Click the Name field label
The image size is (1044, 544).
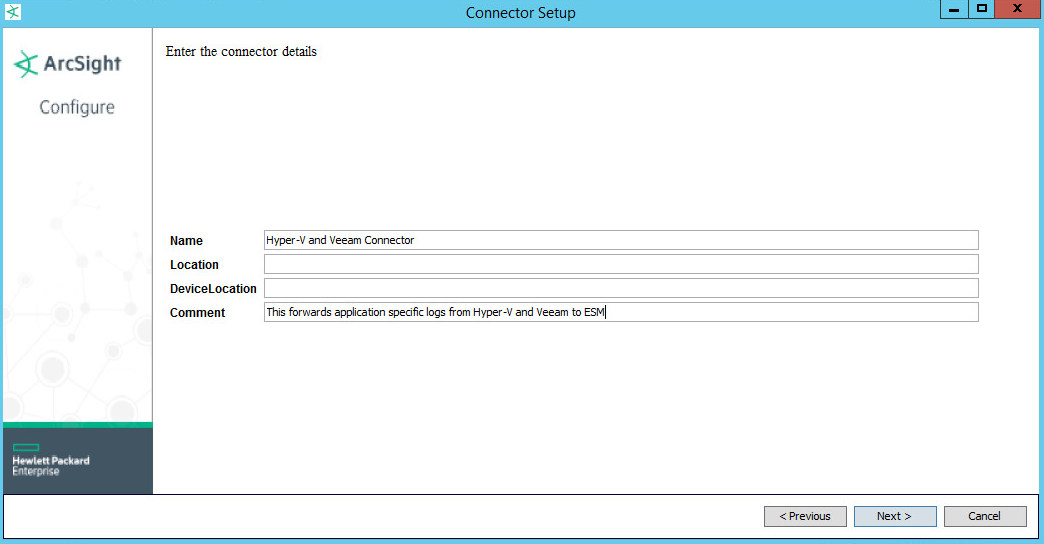pyautogui.click(x=186, y=241)
